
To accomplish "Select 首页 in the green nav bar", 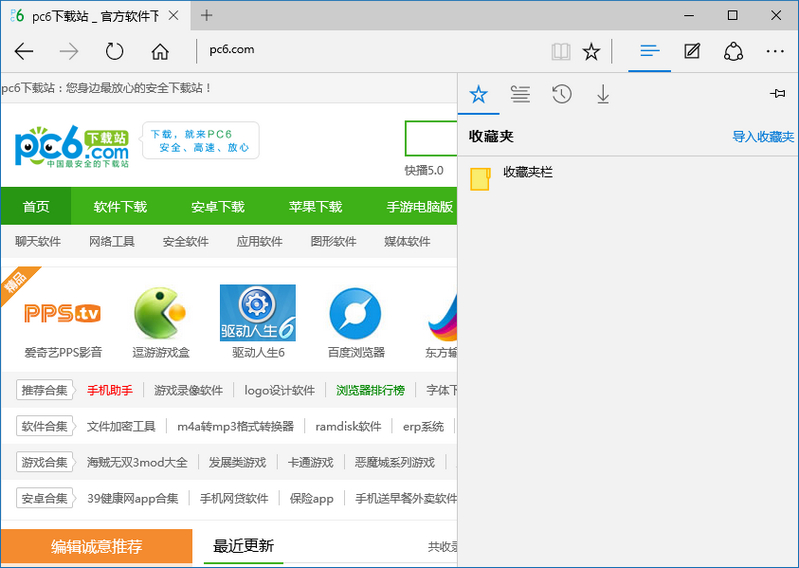I will tap(36, 206).
